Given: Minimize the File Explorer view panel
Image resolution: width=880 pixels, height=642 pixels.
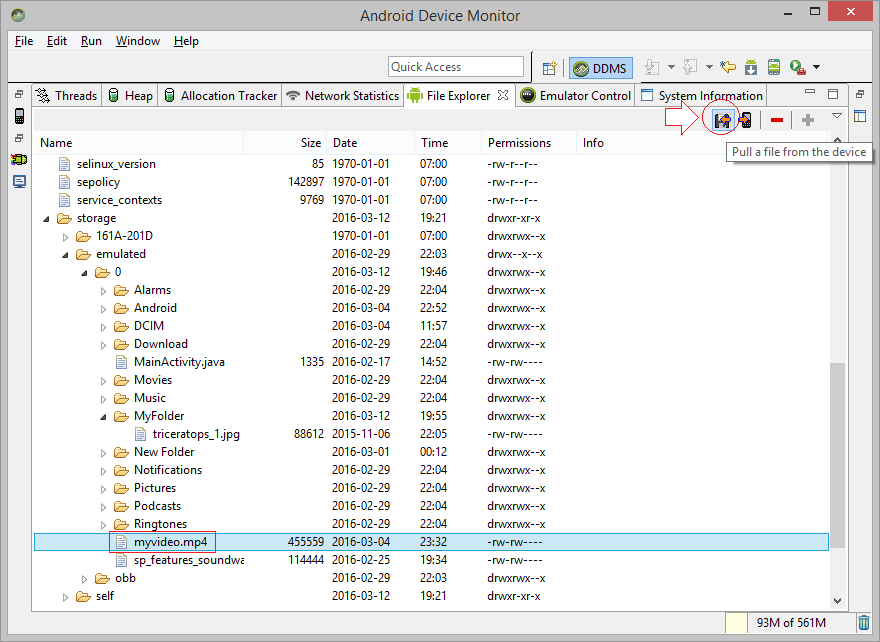Looking at the screenshot, I should [810, 91].
